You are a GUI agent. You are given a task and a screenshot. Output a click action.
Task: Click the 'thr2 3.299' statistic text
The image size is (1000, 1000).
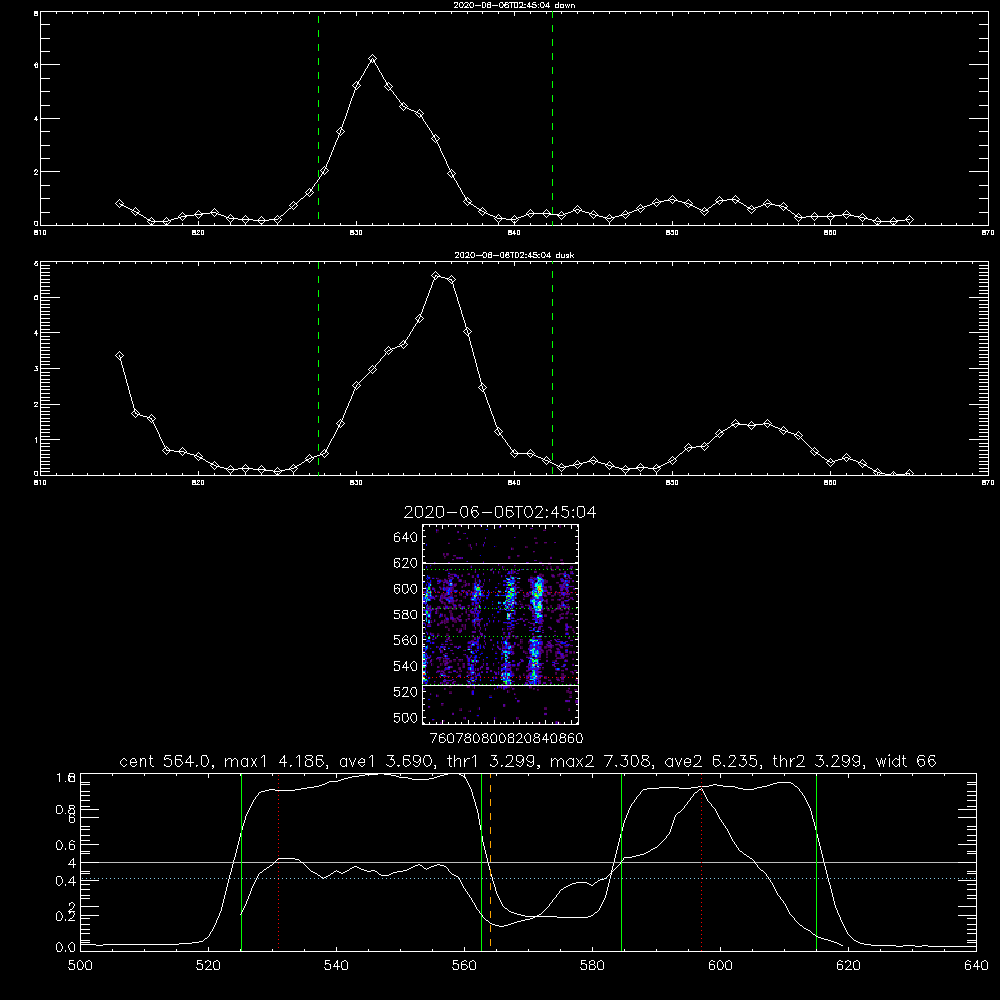click(x=819, y=761)
